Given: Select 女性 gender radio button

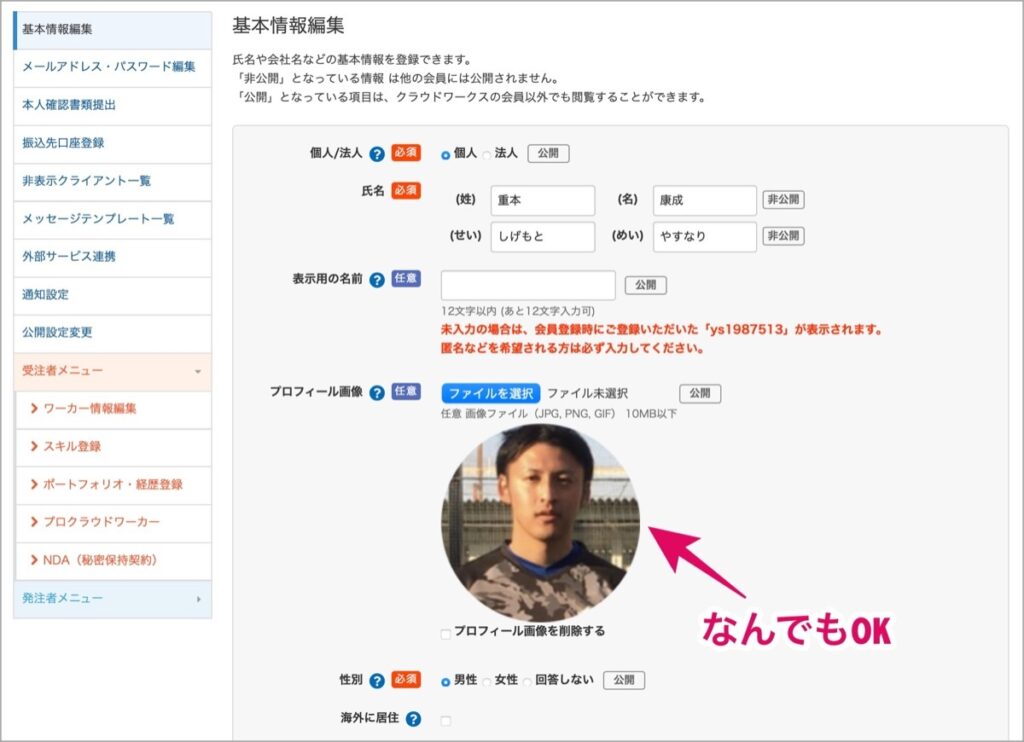Looking at the screenshot, I should click(x=487, y=682).
